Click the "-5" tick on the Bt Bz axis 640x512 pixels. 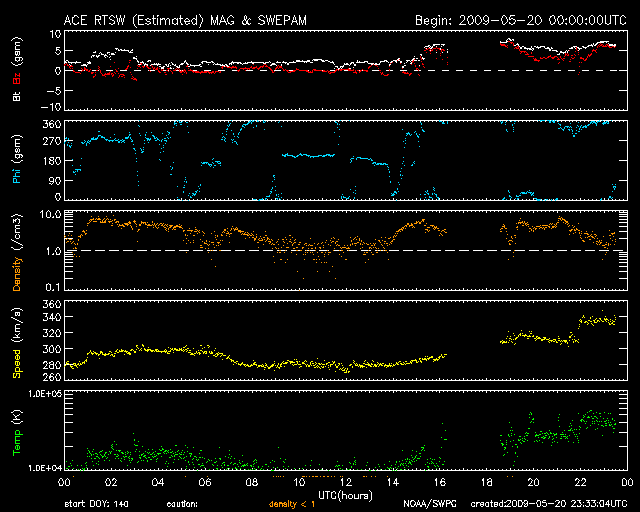pyautogui.click(x=53, y=91)
